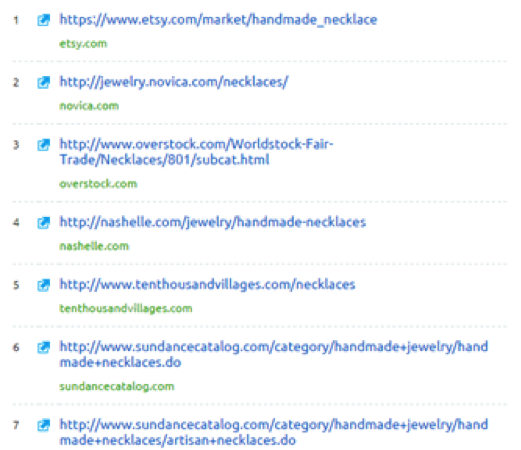This screenshot has width=521, height=450.
Task: Select the green overstock.com domain label
Action: pyautogui.click(x=98, y=184)
